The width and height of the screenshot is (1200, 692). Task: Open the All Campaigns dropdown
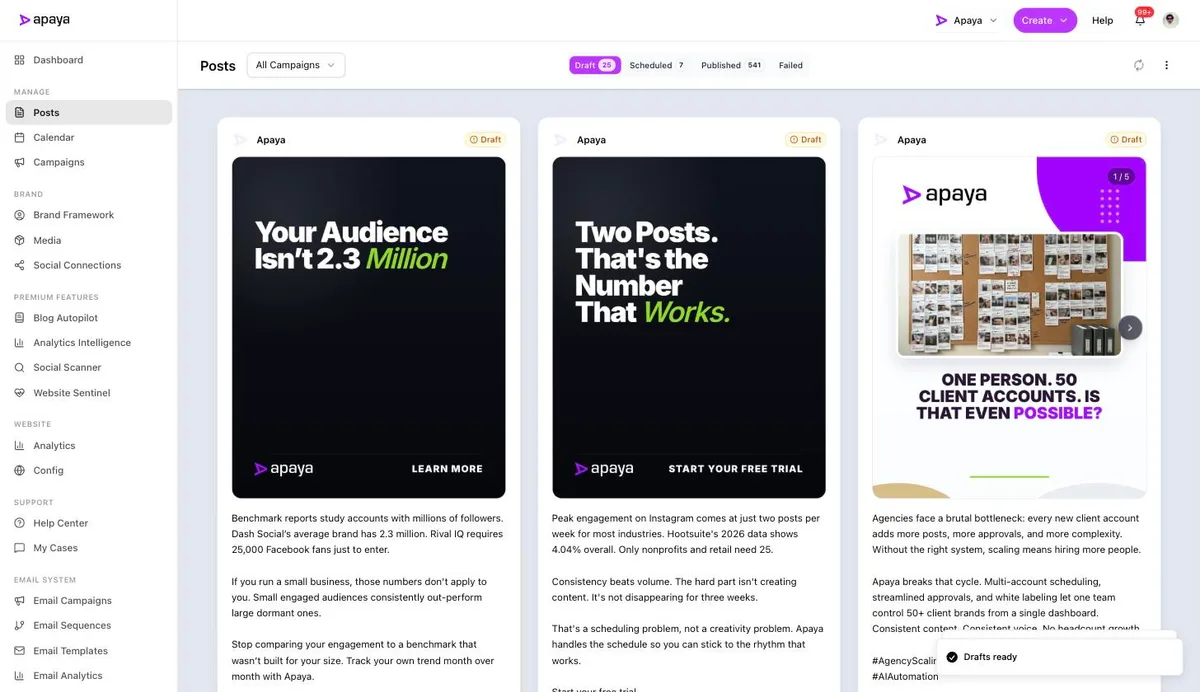[x=295, y=65]
